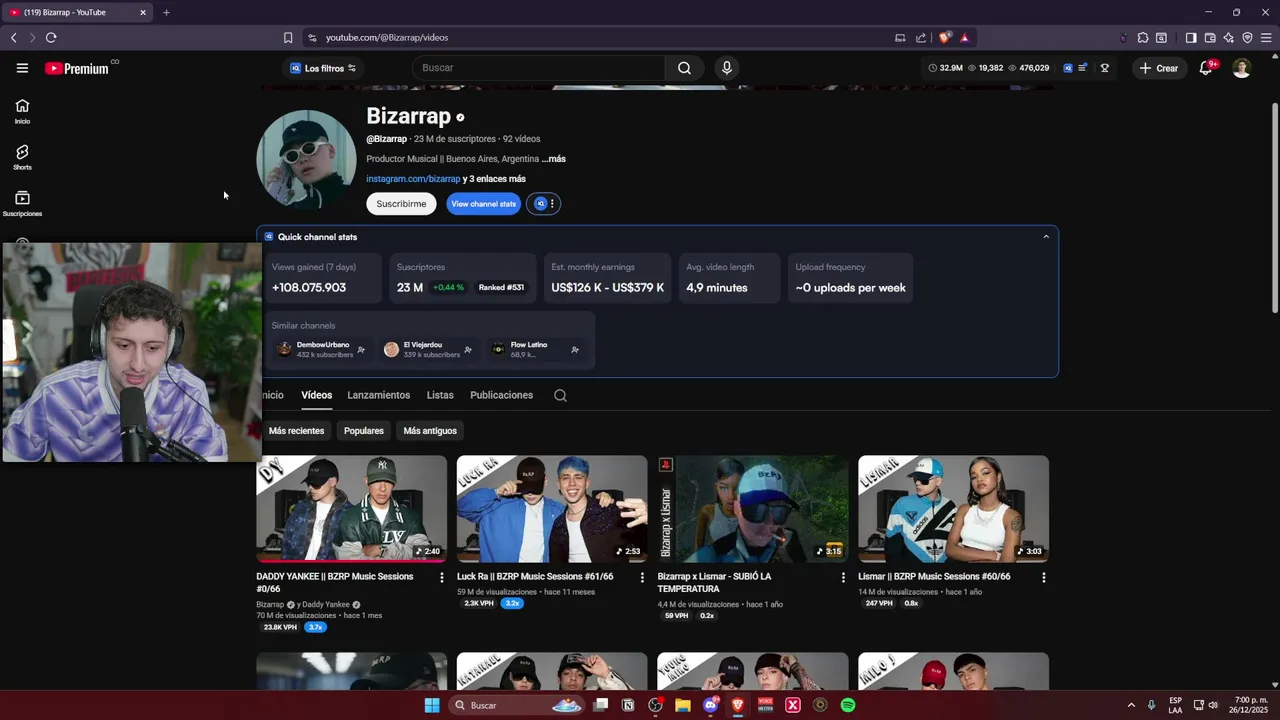Switch to the Lanzamientos tab
Image resolution: width=1280 pixels, height=720 pixels.
click(x=378, y=395)
